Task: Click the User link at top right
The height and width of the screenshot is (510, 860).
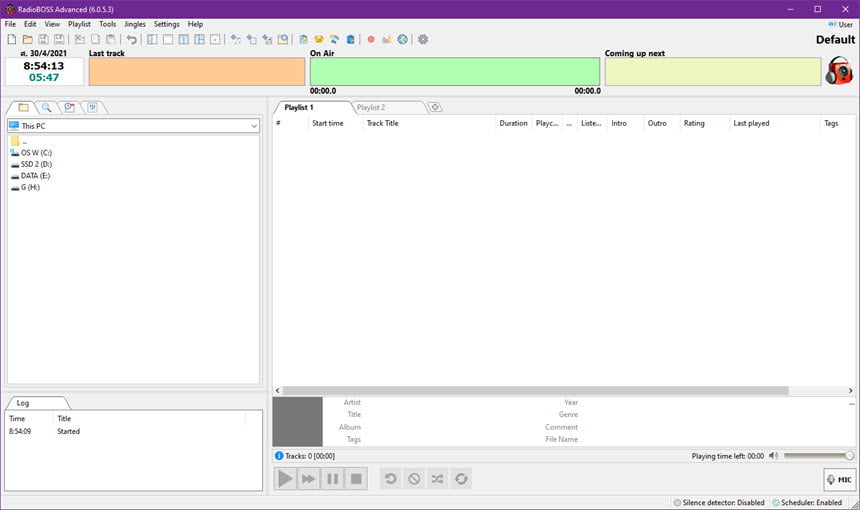Action: (x=841, y=24)
